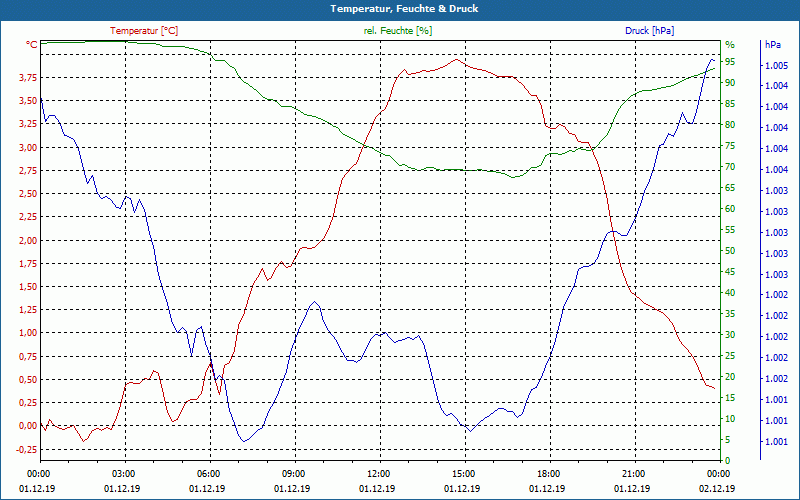
Task: Click the '06:00' time axis label
Action: point(208,474)
